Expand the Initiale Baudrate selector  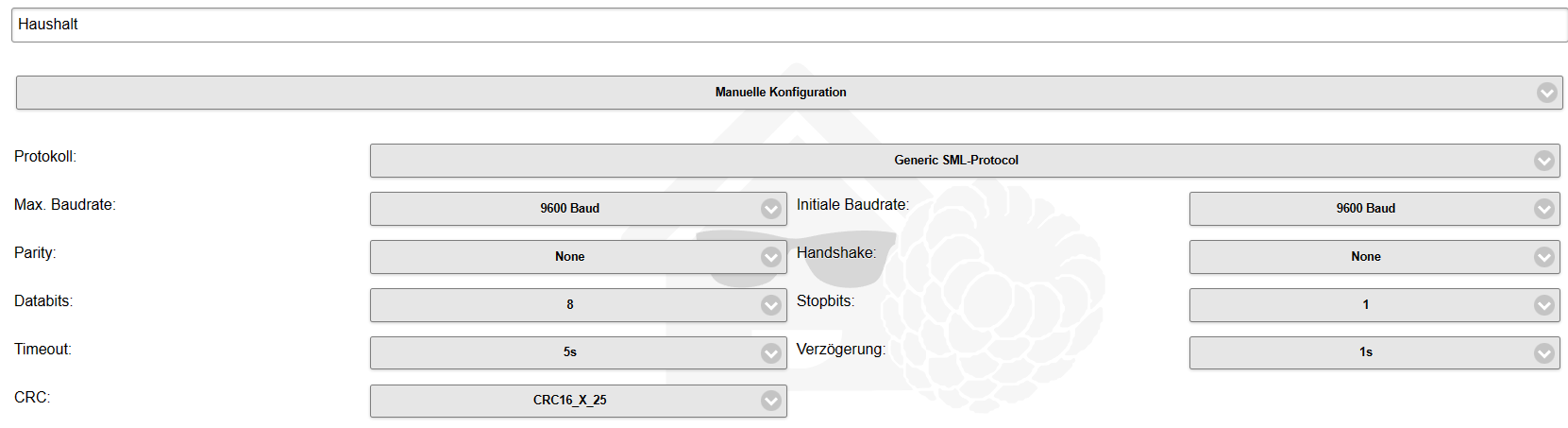coord(1365,209)
